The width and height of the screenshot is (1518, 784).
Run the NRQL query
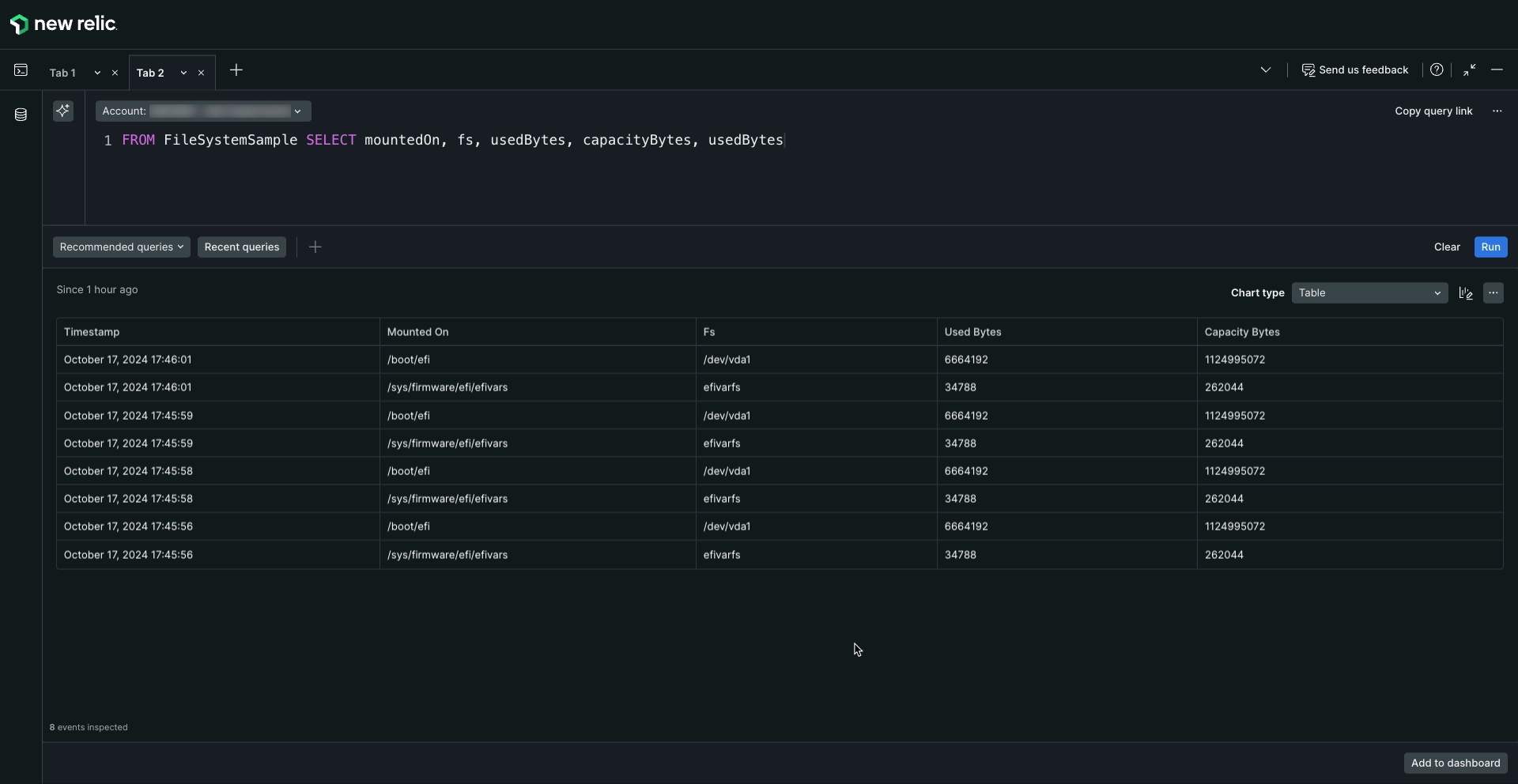click(x=1490, y=247)
